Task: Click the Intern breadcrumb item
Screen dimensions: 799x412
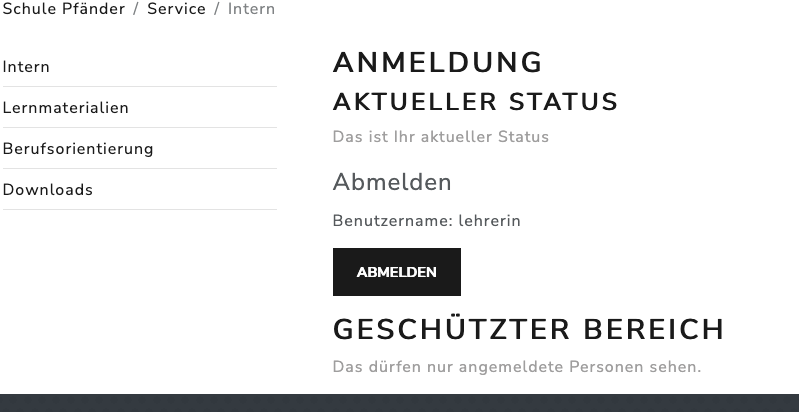Action: (x=251, y=9)
